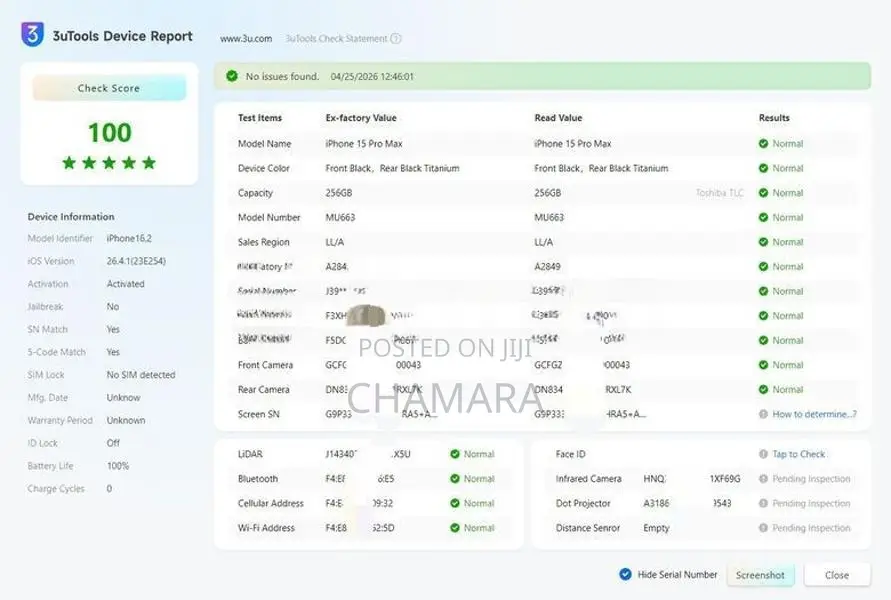This screenshot has width=891, height=600.
Task: Click the Test Items column header
Action: [260, 118]
